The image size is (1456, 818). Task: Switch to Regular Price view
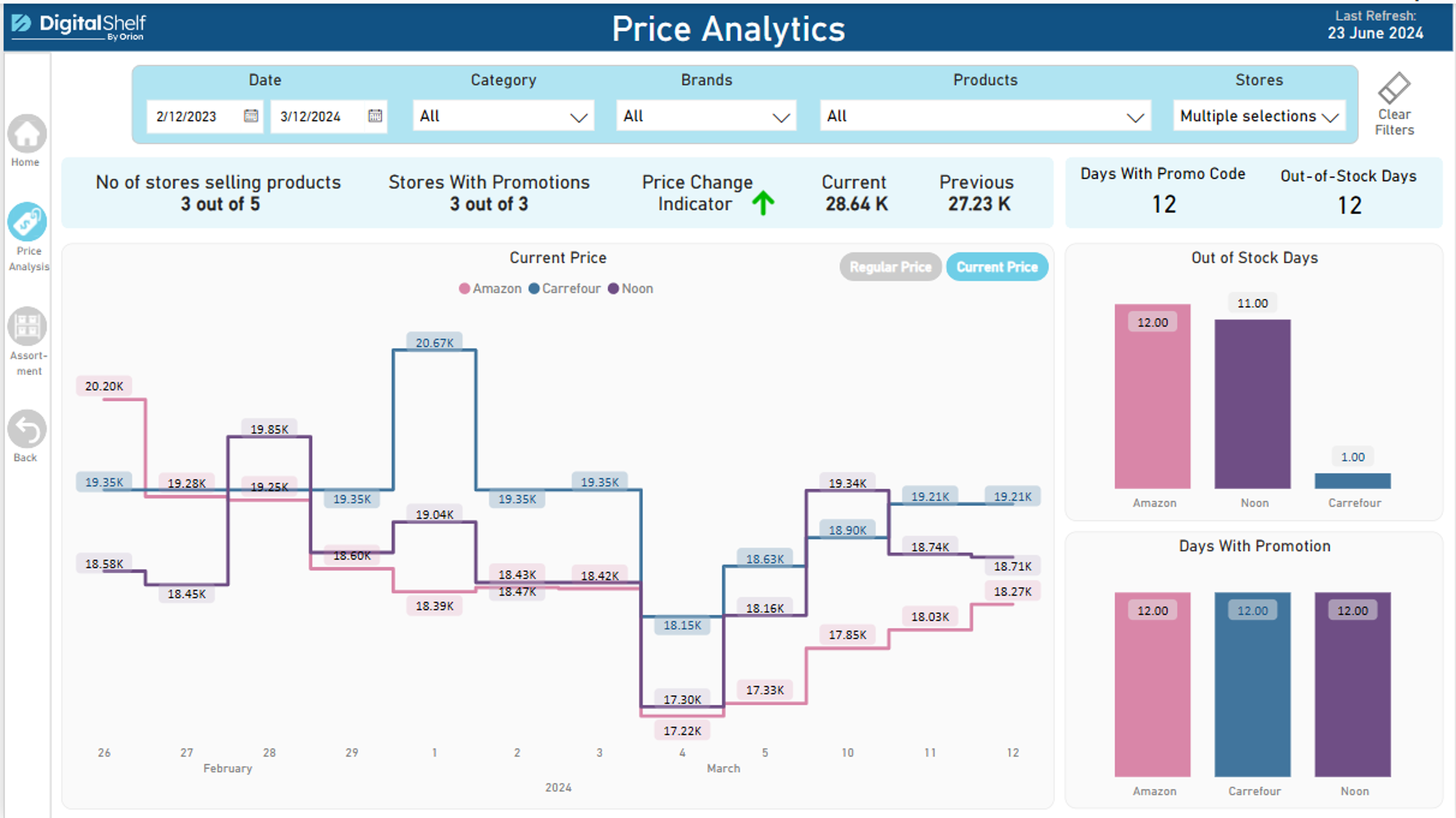click(890, 266)
